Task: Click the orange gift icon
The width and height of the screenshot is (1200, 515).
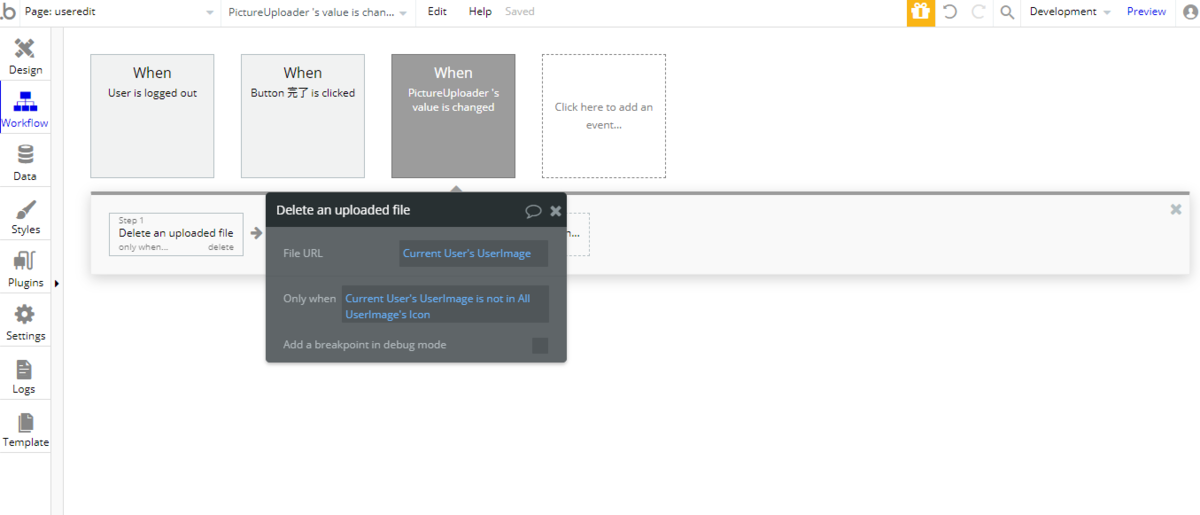Action: coord(921,12)
